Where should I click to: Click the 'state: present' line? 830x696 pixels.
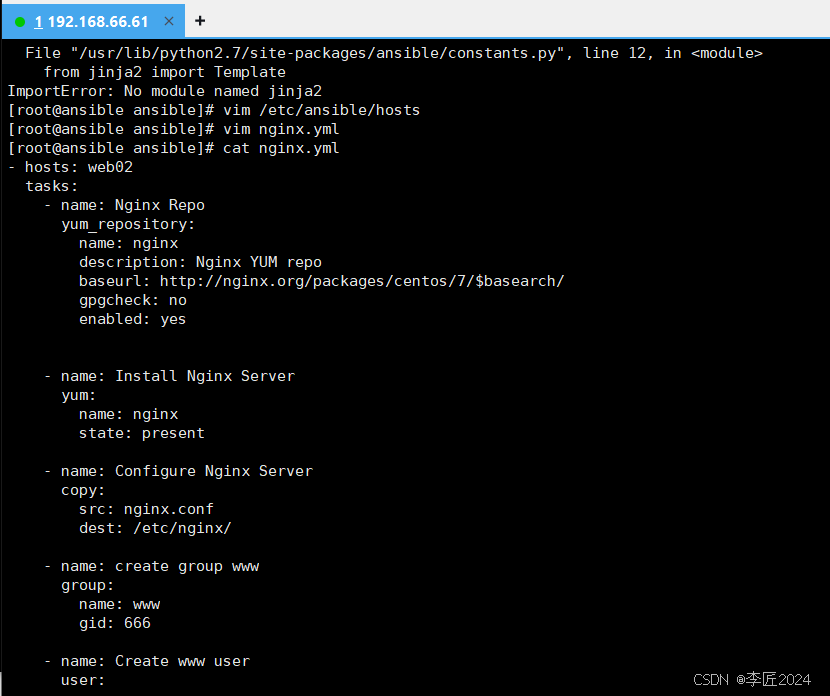coord(142,433)
